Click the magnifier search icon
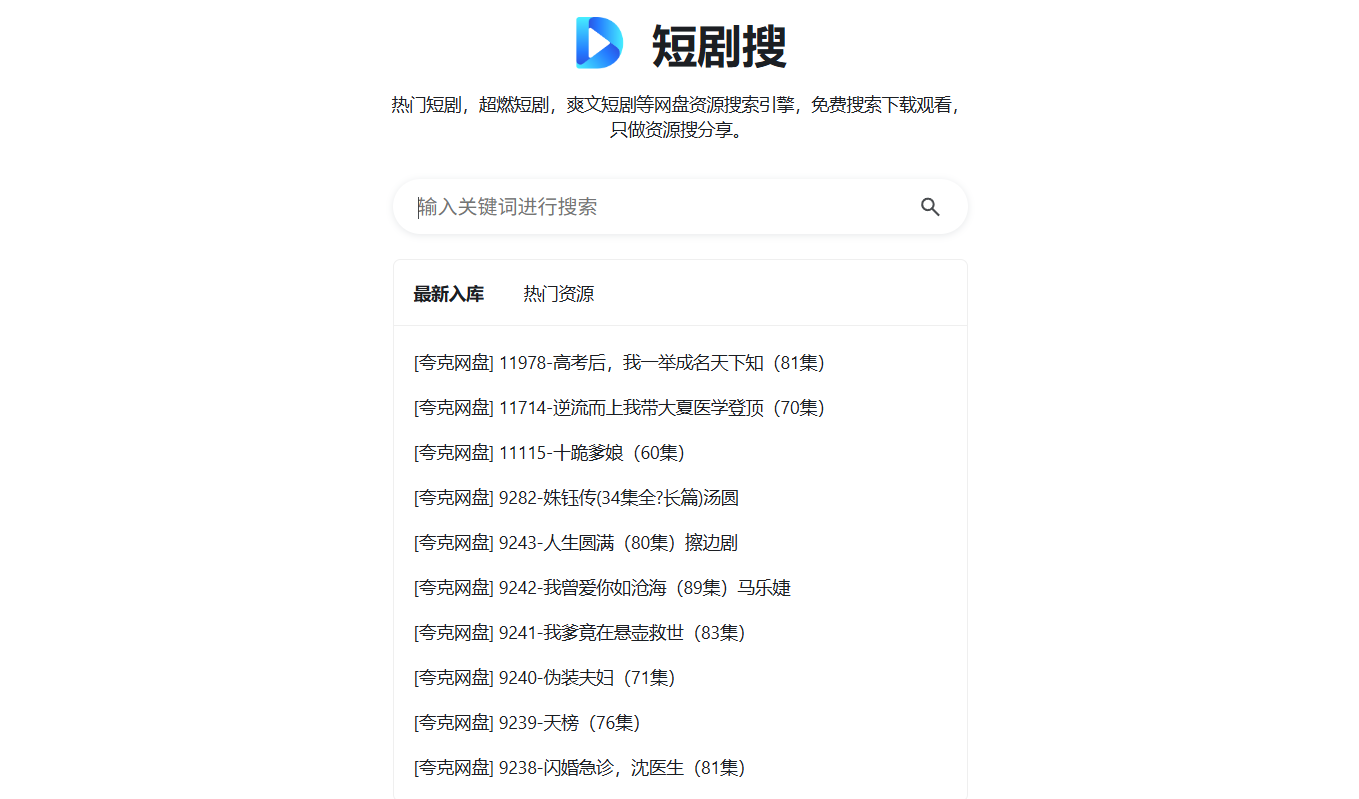This screenshot has height=799, width=1359. click(930, 207)
